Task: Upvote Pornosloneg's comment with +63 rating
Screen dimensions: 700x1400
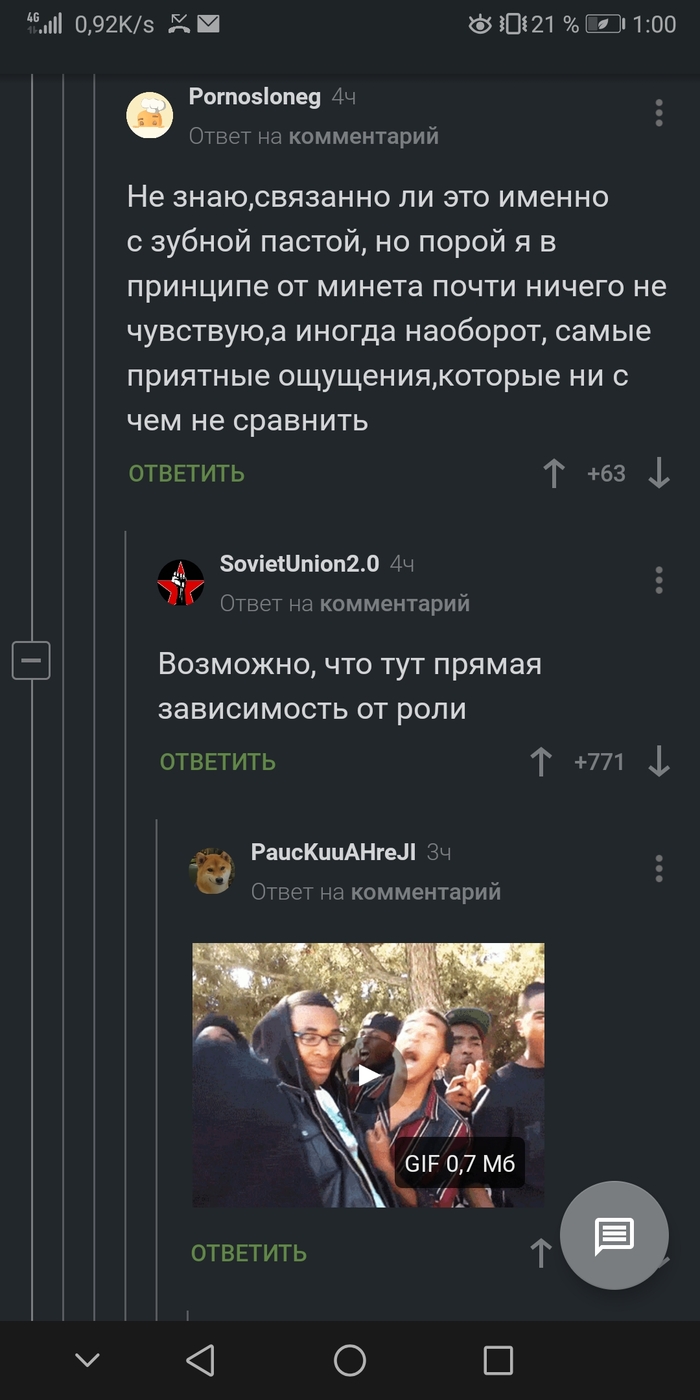Action: (x=554, y=473)
